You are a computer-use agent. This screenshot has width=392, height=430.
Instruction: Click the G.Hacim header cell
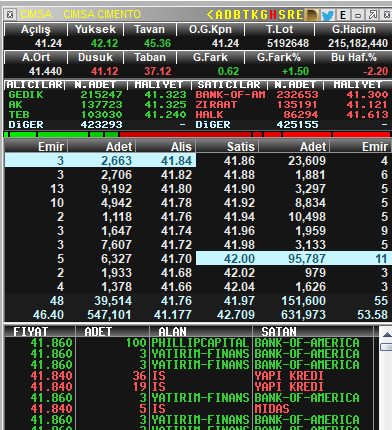pos(354,29)
